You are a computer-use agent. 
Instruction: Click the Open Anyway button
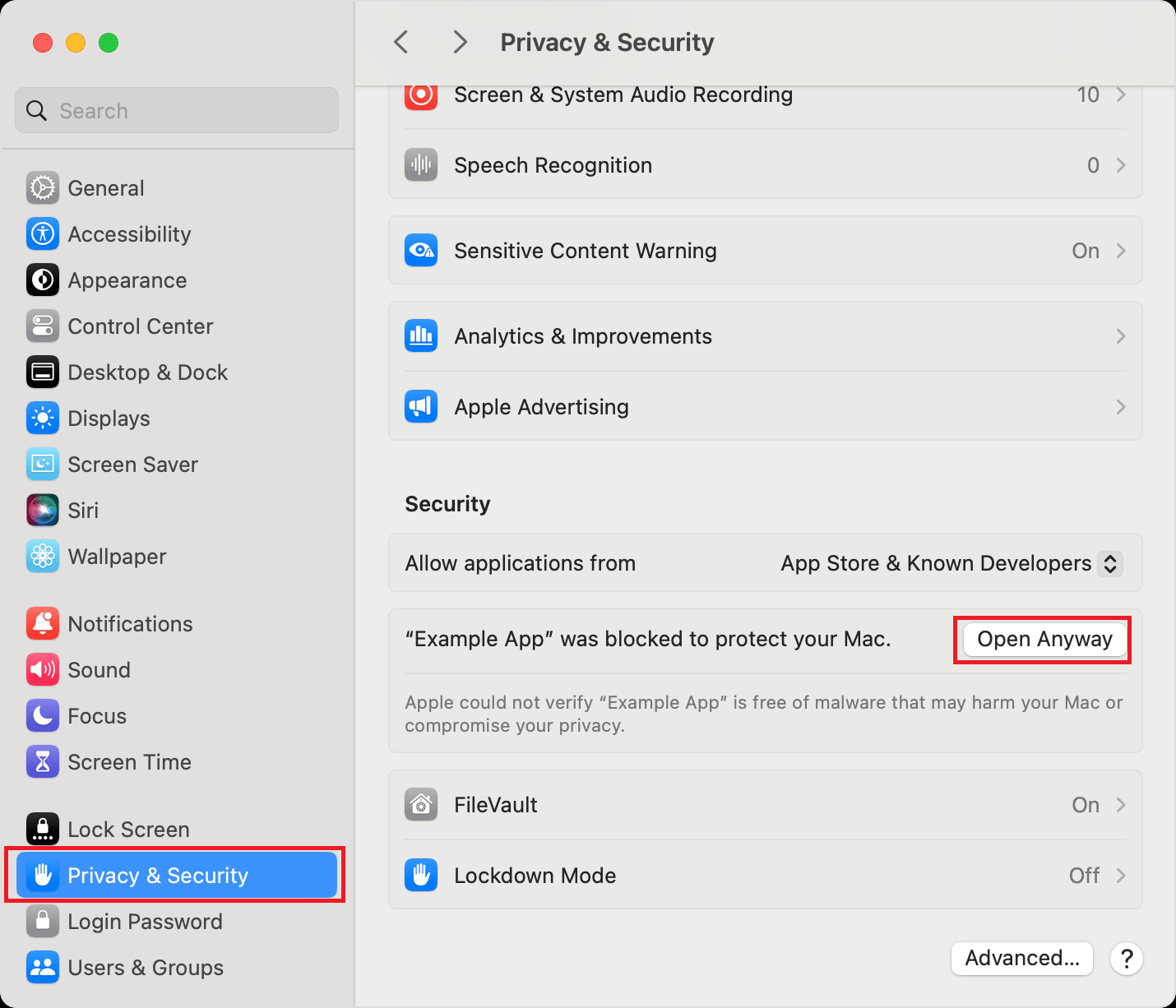1044,640
